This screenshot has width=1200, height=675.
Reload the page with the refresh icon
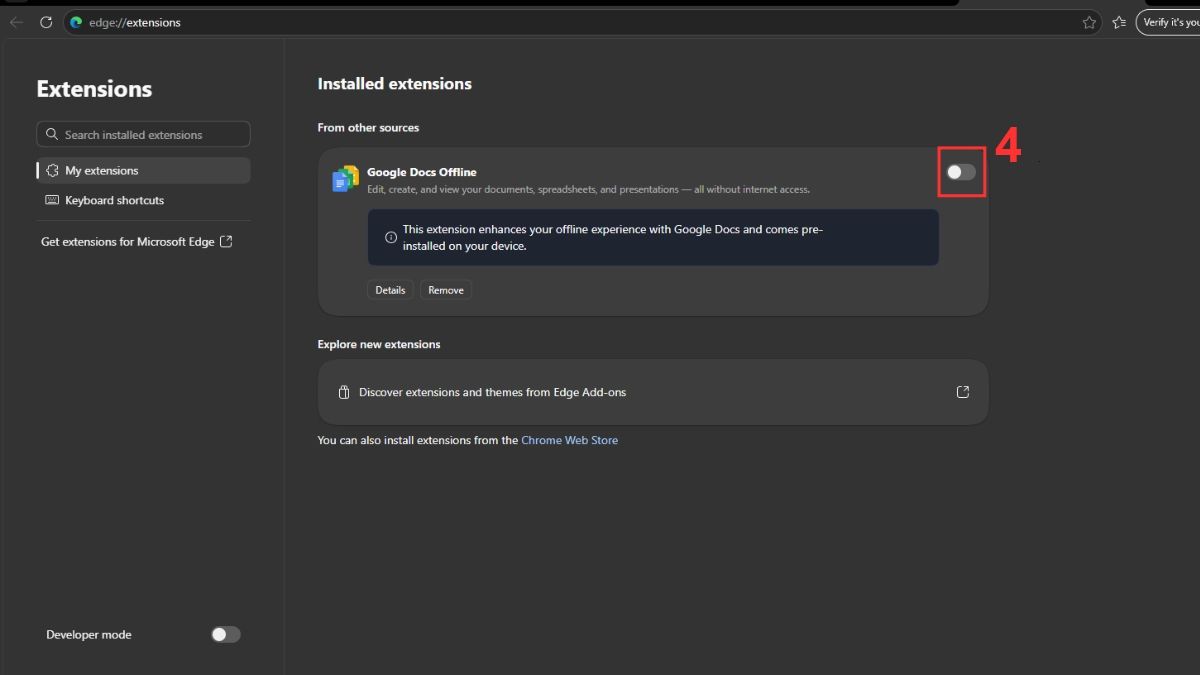[46, 22]
